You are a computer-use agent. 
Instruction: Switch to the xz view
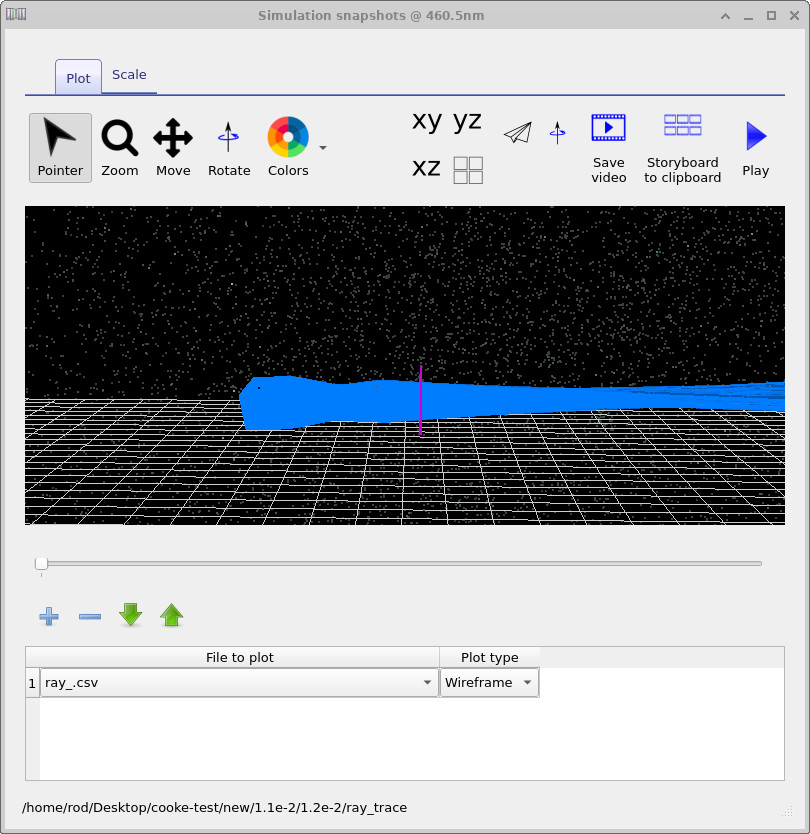(x=426, y=168)
